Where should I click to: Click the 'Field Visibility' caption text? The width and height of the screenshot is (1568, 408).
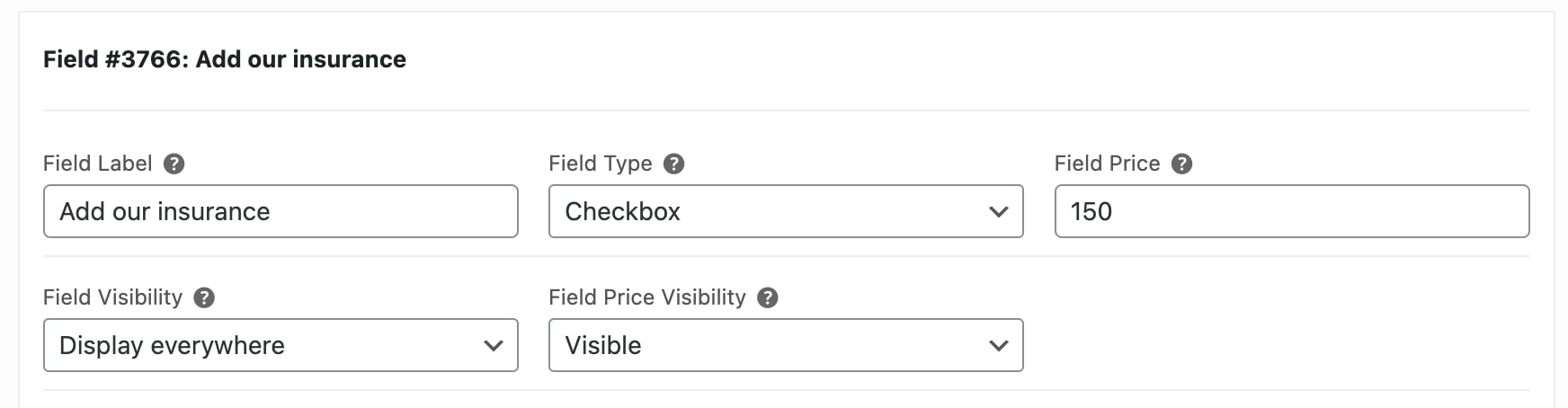[x=112, y=297]
